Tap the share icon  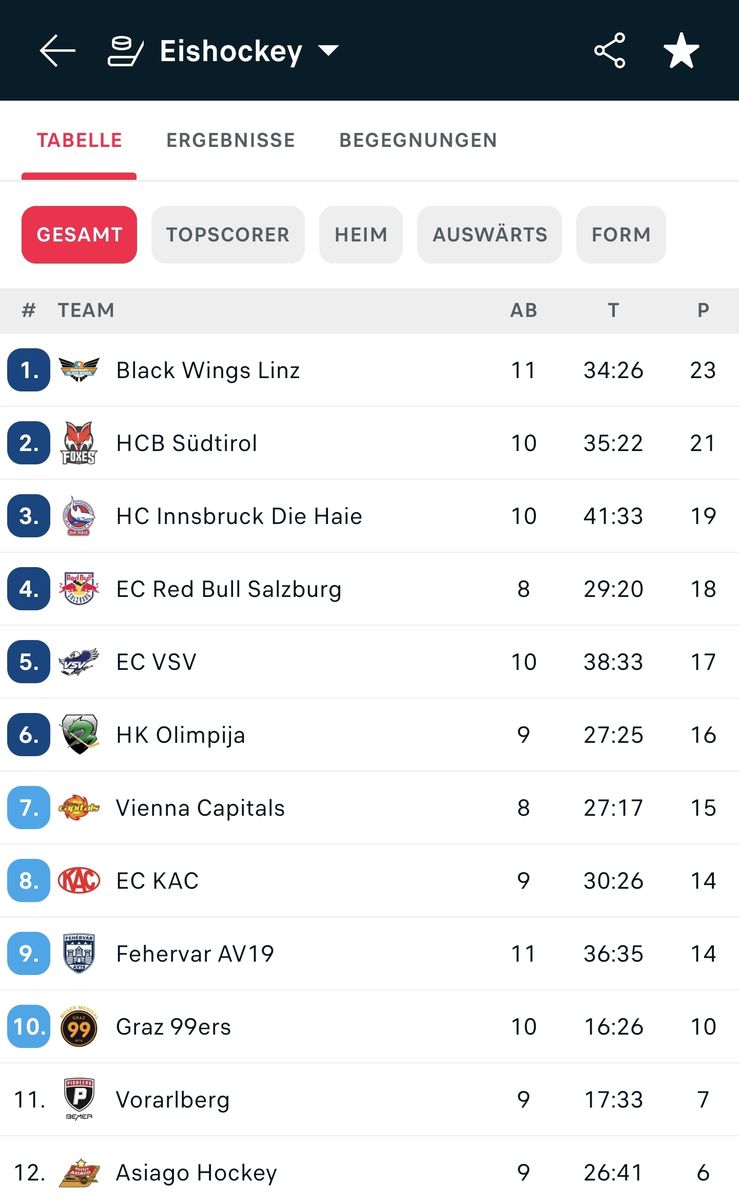(609, 51)
